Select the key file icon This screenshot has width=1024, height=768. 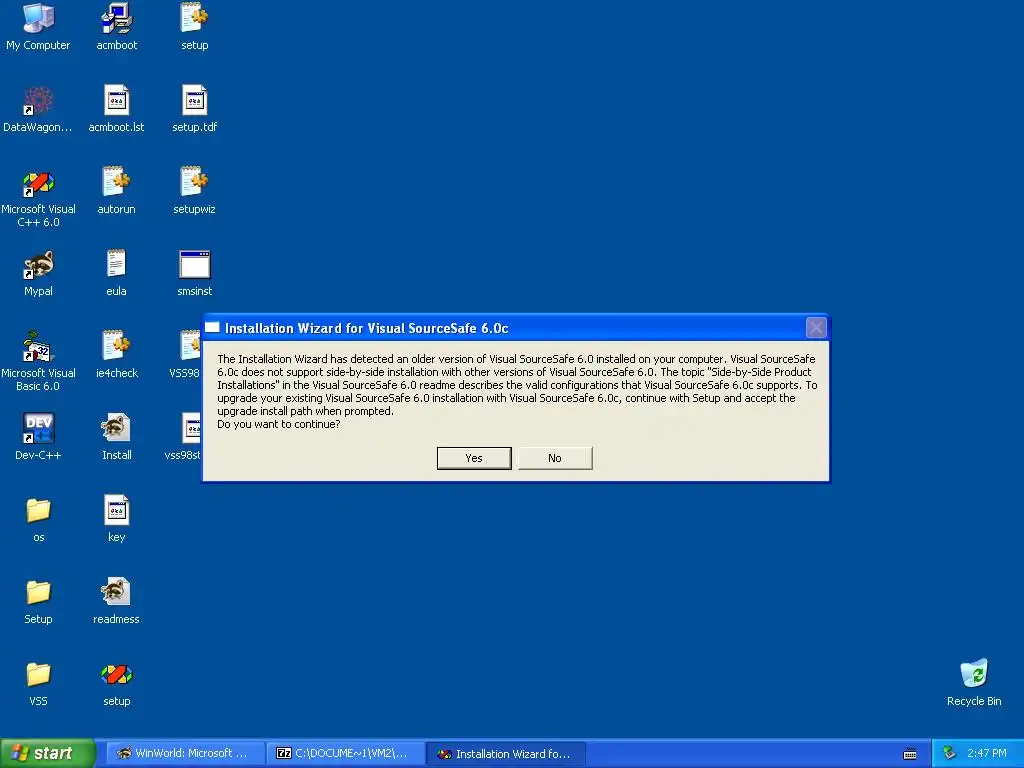click(116, 519)
